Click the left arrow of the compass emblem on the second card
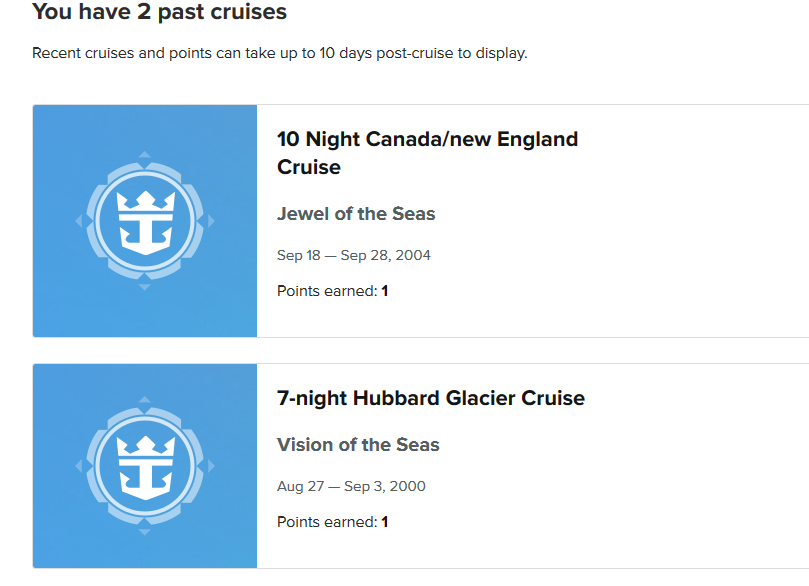This screenshot has width=809, height=586. [79, 466]
